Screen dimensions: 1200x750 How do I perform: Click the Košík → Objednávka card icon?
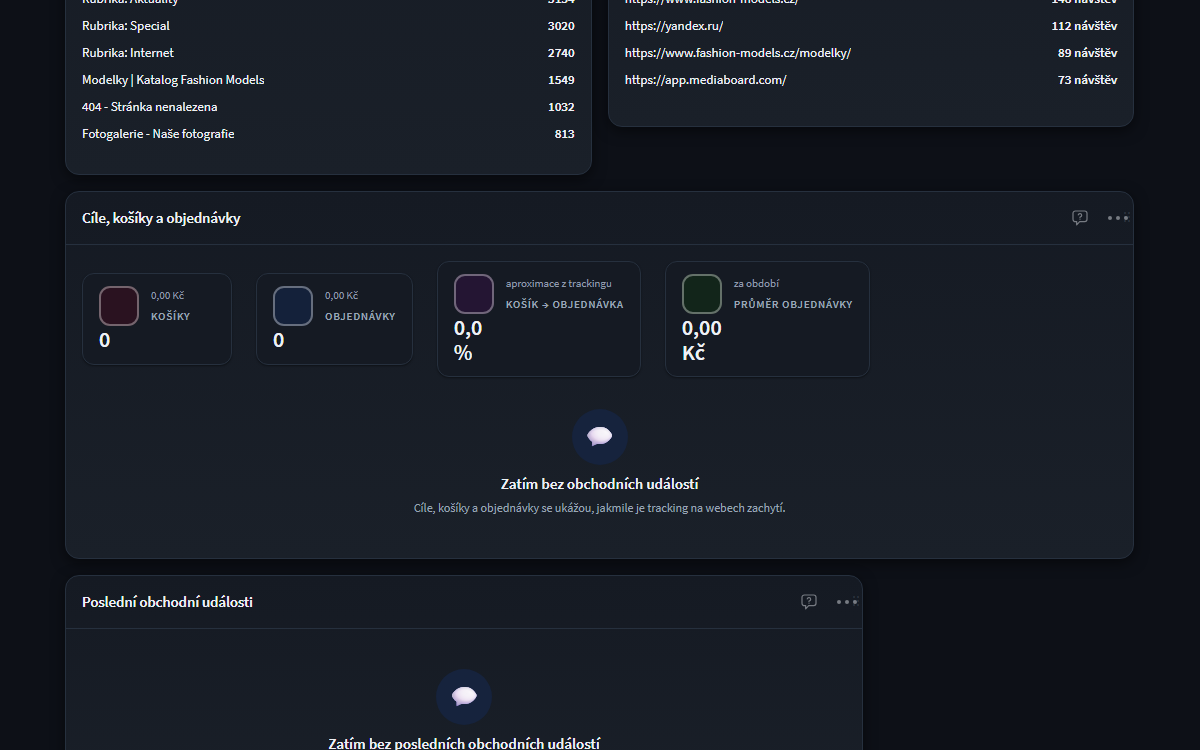coord(474,294)
